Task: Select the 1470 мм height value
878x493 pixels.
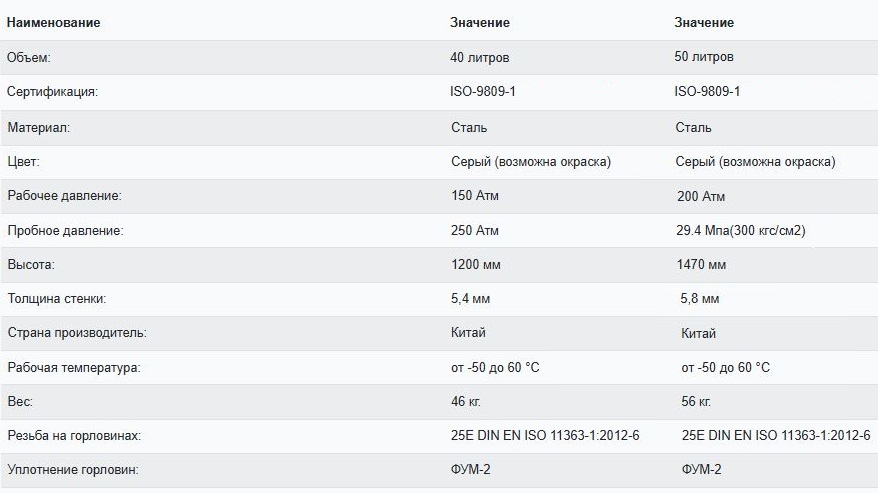Action: [x=701, y=264]
